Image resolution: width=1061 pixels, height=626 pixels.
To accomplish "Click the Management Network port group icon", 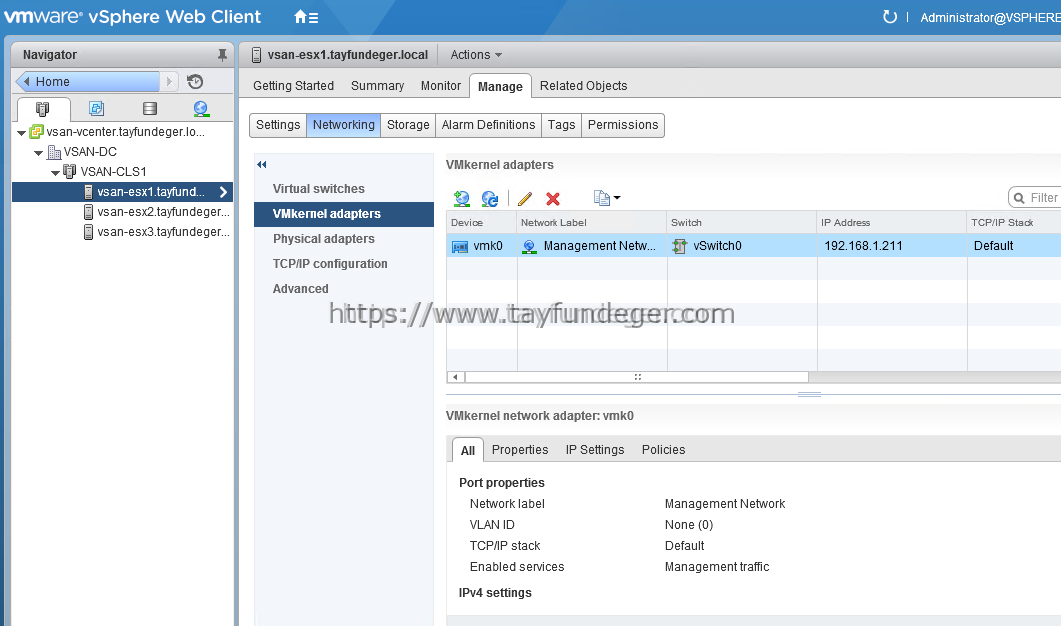I will point(529,246).
